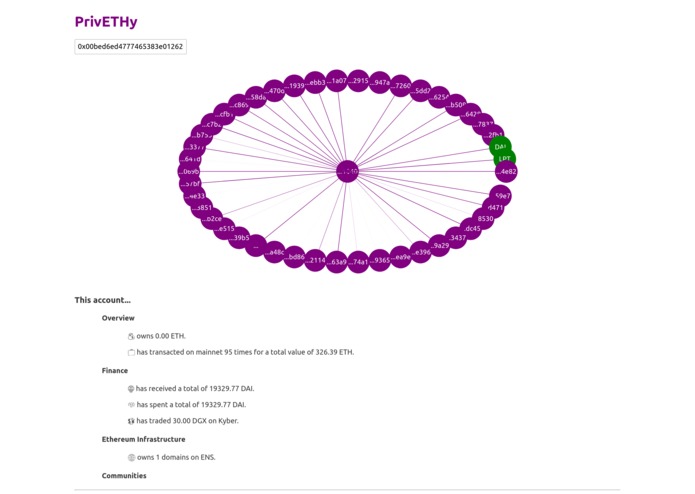Click the ...a48c address node

click(x=274, y=252)
